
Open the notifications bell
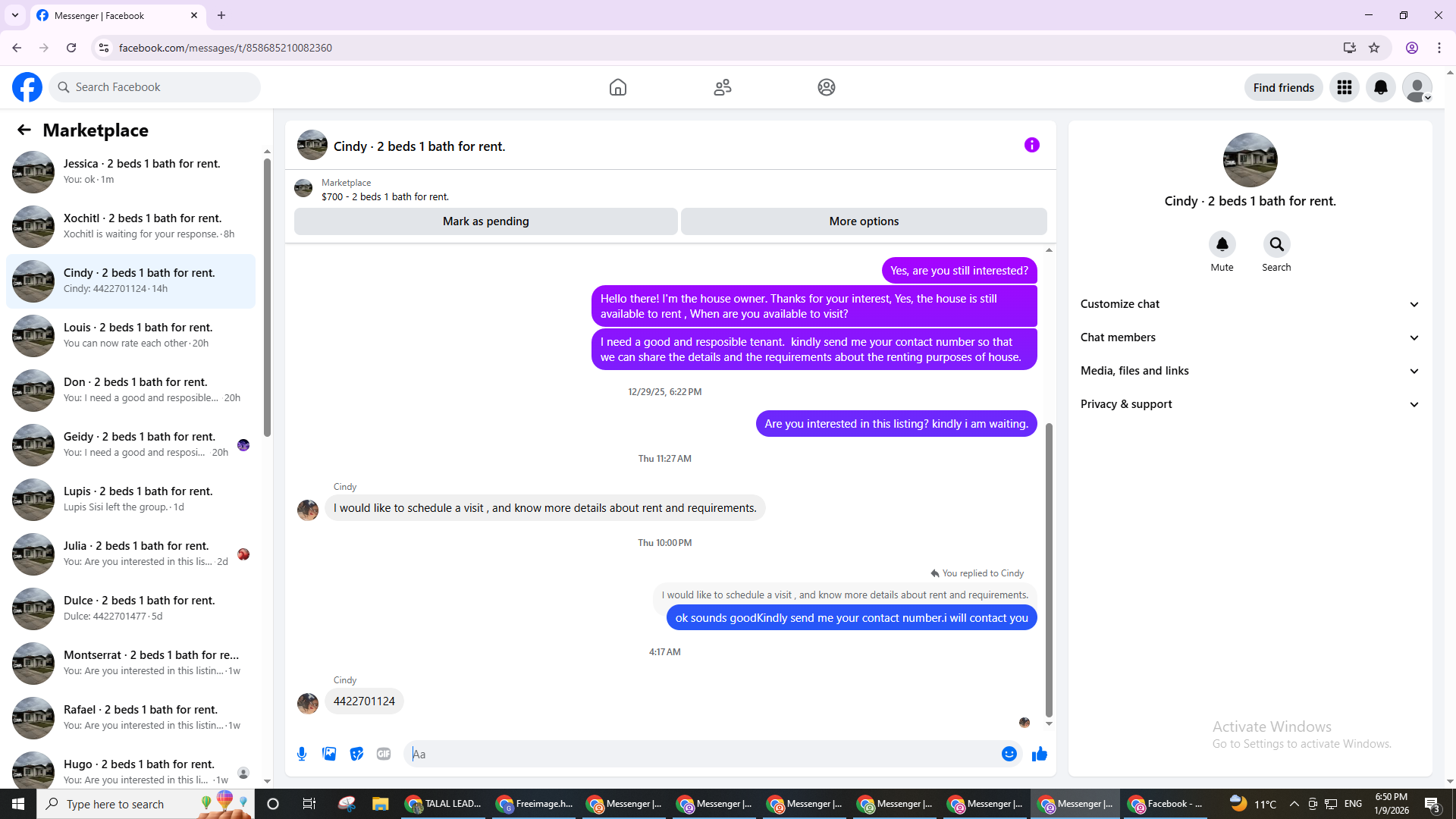(x=1380, y=87)
